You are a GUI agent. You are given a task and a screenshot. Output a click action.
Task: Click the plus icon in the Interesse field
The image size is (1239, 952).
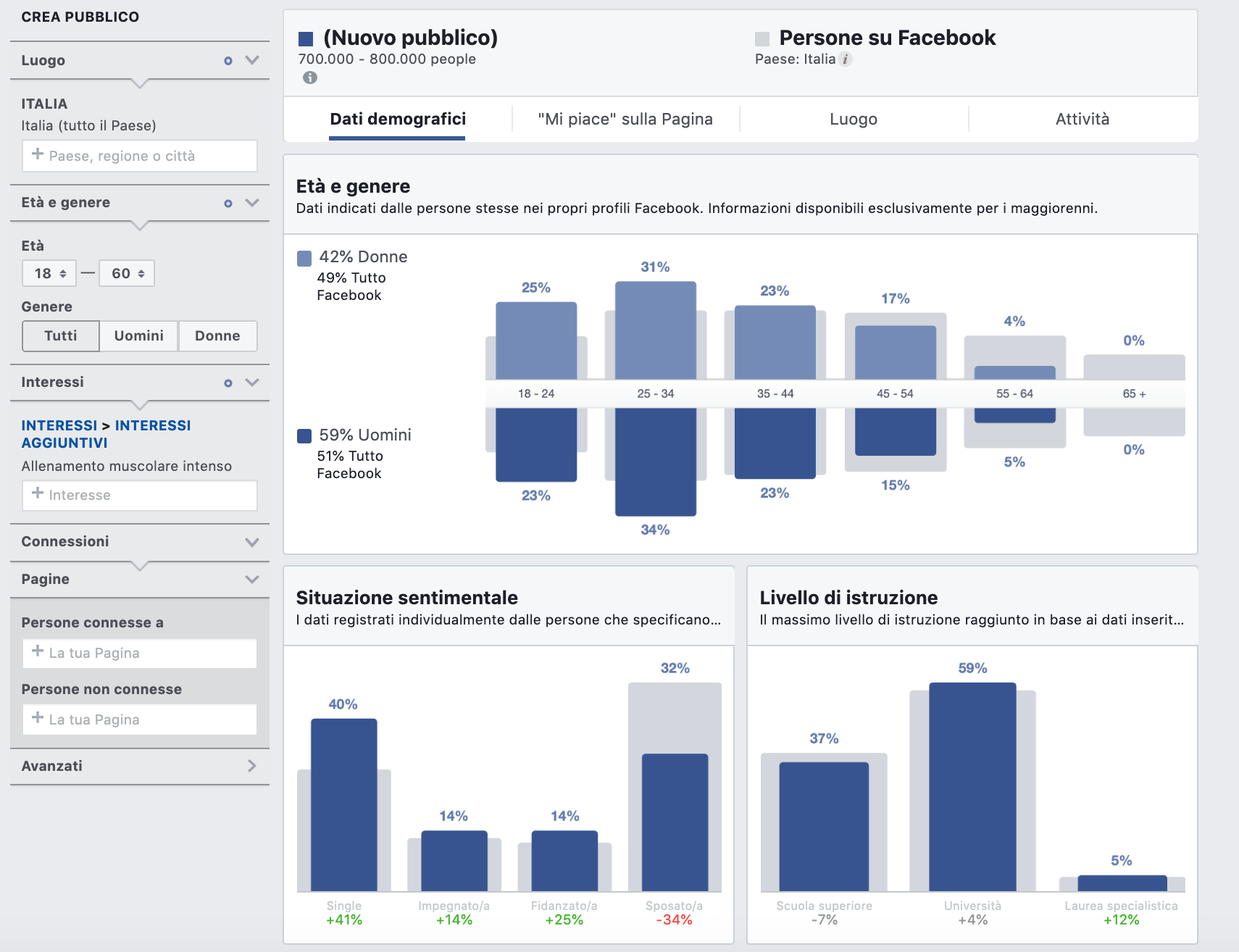click(38, 493)
